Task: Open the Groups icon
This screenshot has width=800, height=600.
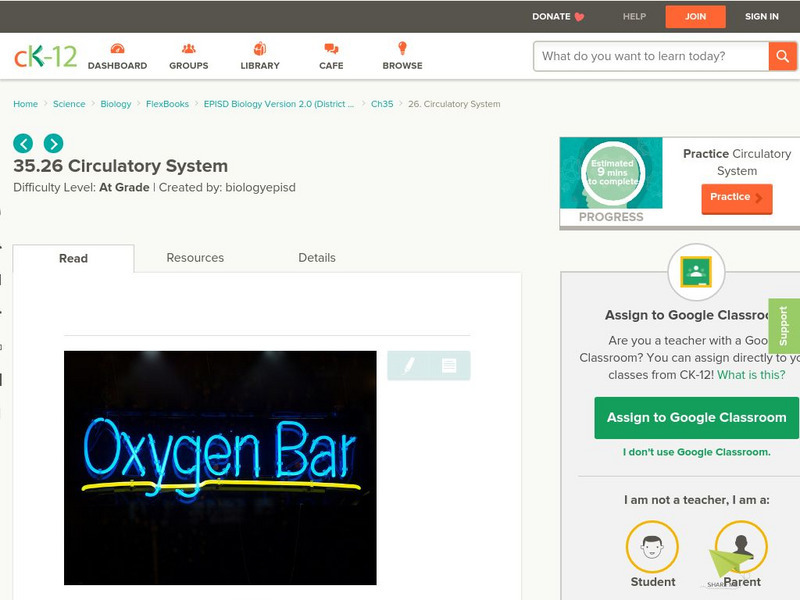Action: 188,50
